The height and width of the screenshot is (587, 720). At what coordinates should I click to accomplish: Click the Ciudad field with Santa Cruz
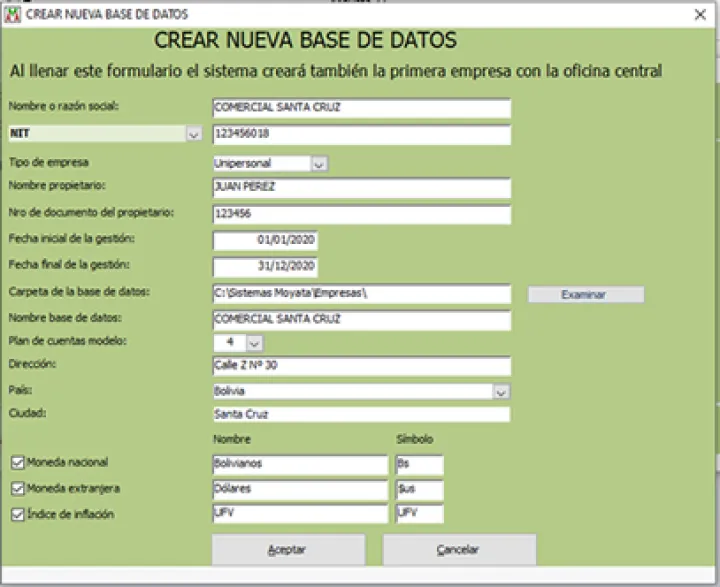(x=361, y=414)
